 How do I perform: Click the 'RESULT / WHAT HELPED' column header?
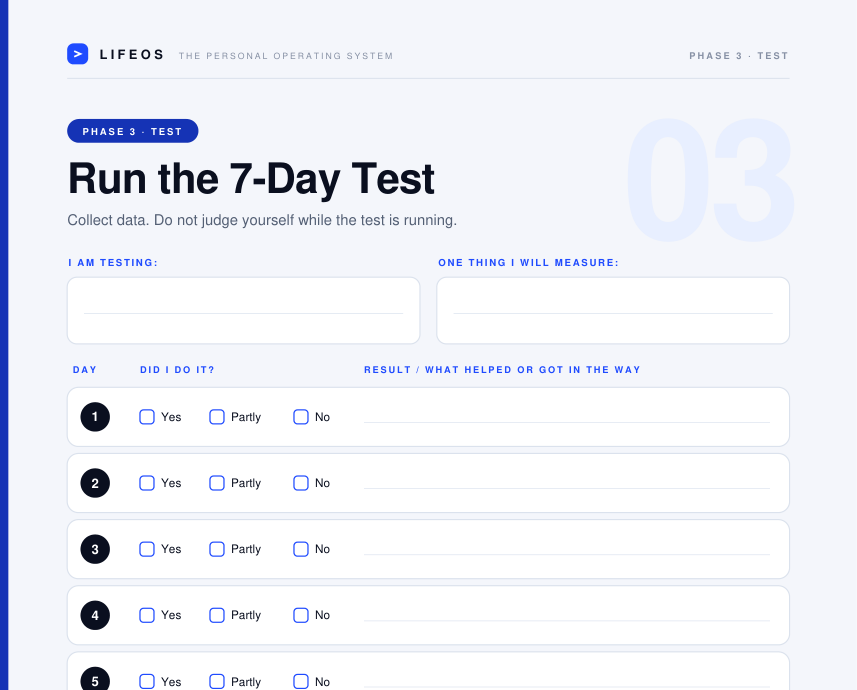click(502, 370)
